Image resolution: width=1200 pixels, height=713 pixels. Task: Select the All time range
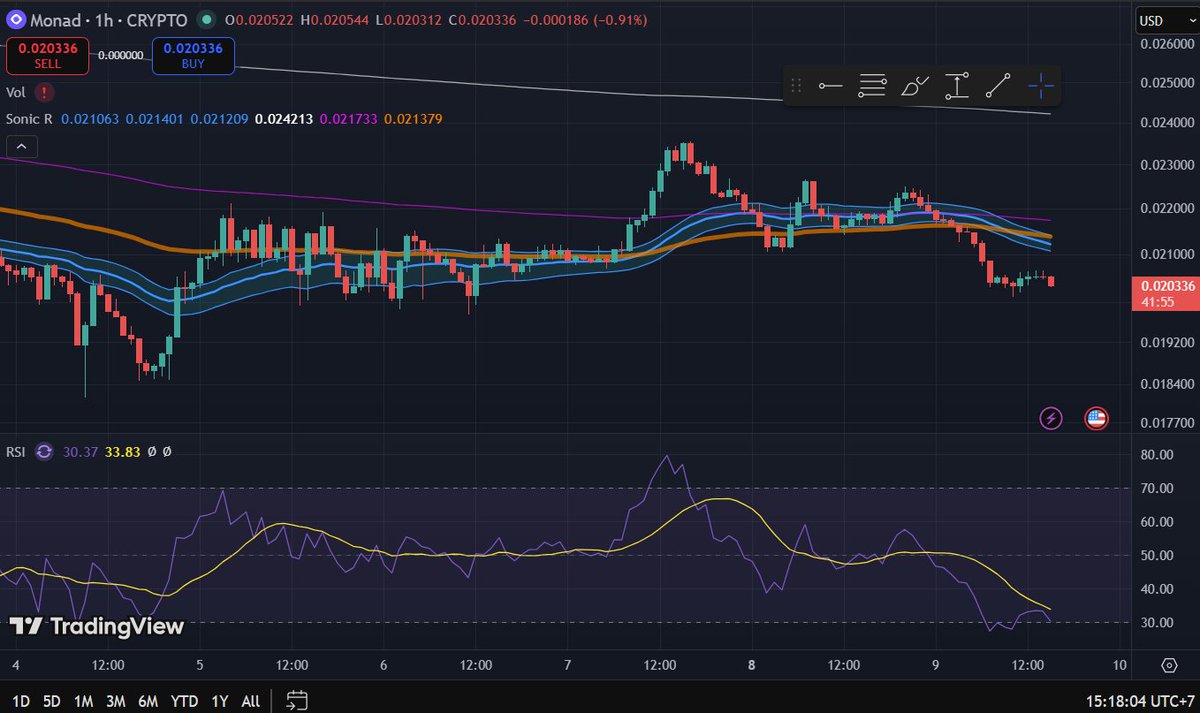tap(251, 701)
